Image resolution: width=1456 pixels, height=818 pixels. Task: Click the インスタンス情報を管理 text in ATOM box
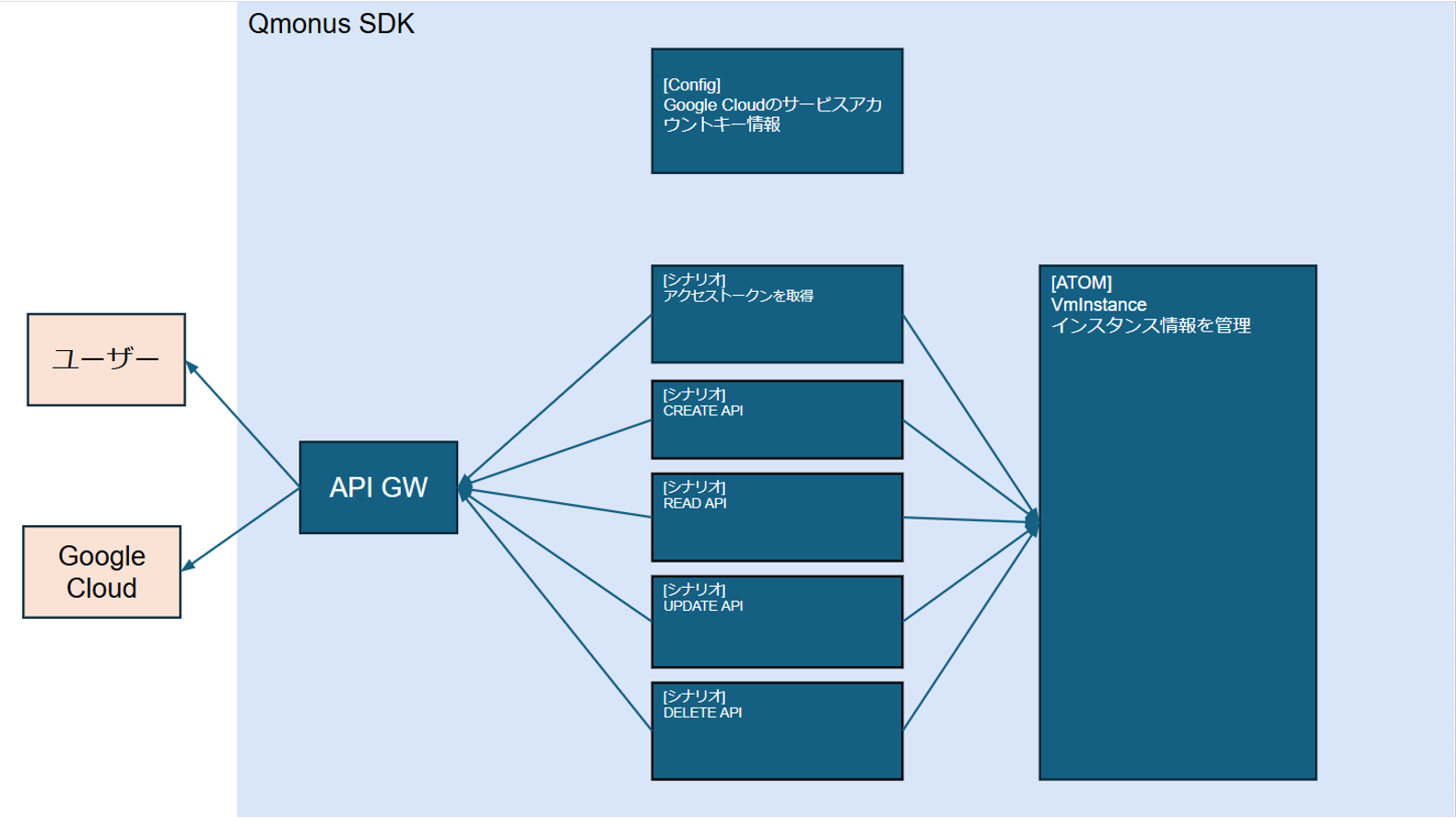click(x=1150, y=326)
